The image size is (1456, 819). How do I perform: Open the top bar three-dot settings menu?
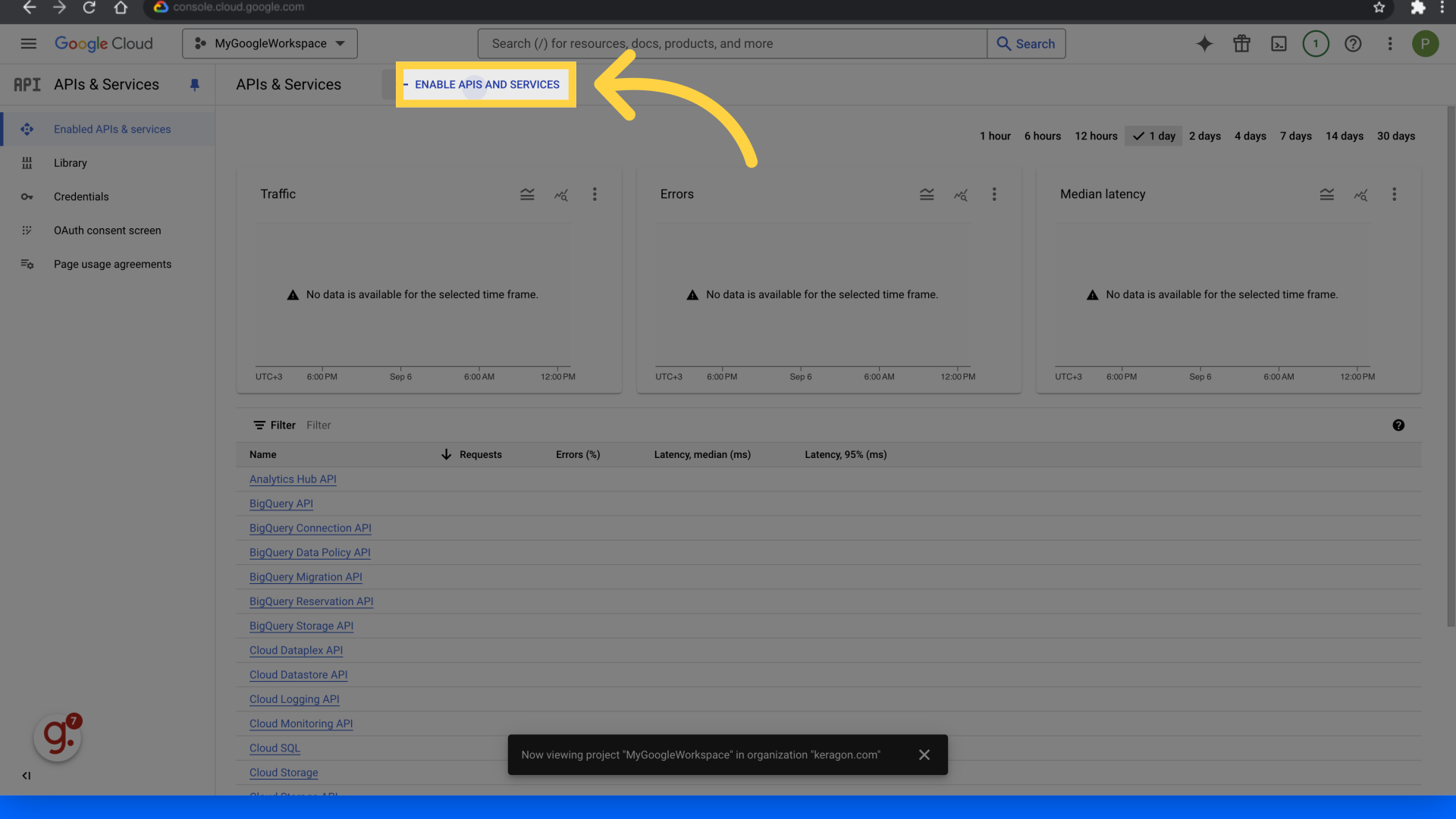point(1390,43)
